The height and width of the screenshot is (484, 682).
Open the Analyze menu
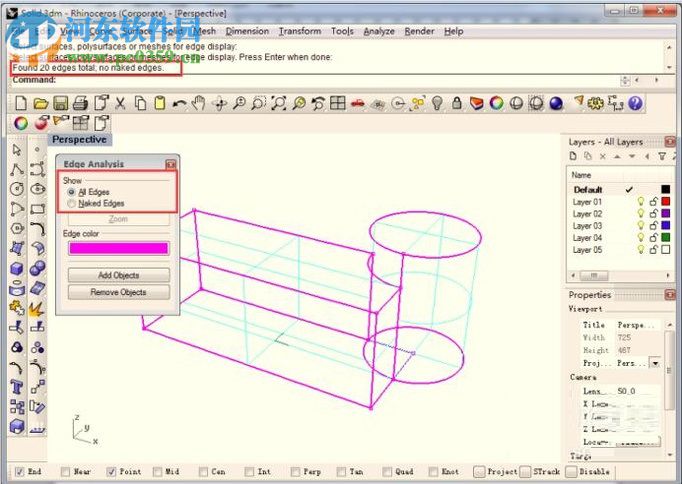379,31
